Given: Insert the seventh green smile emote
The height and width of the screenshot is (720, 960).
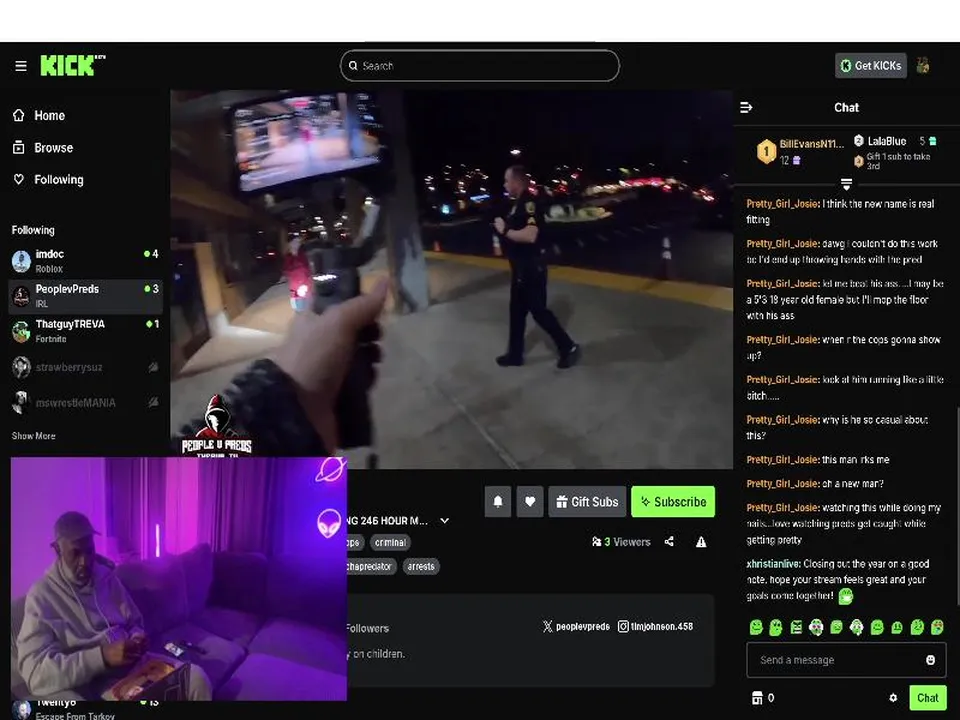Looking at the screenshot, I should pyautogui.click(x=877, y=627).
